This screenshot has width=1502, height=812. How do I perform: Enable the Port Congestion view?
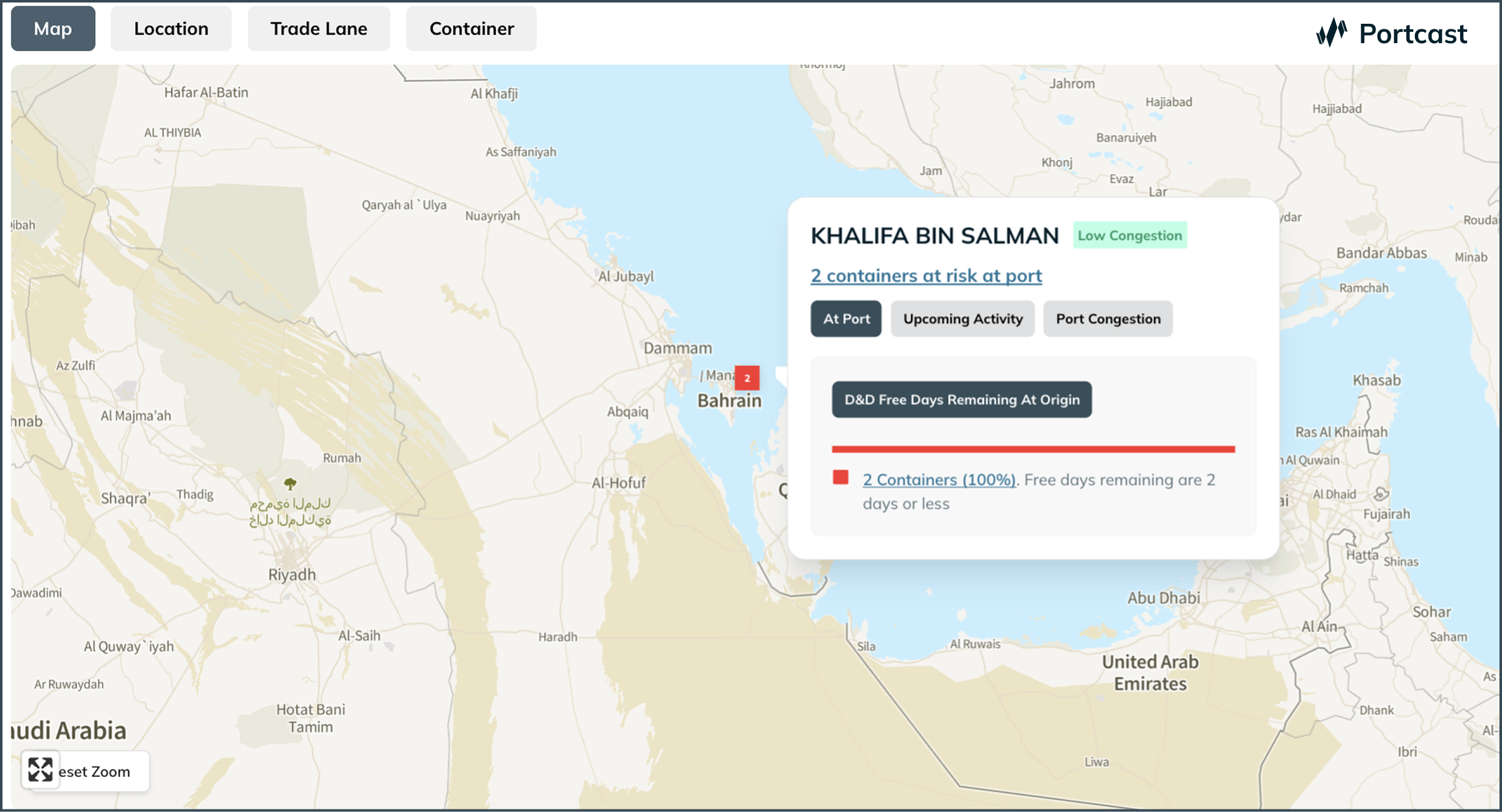(x=1108, y=319)
